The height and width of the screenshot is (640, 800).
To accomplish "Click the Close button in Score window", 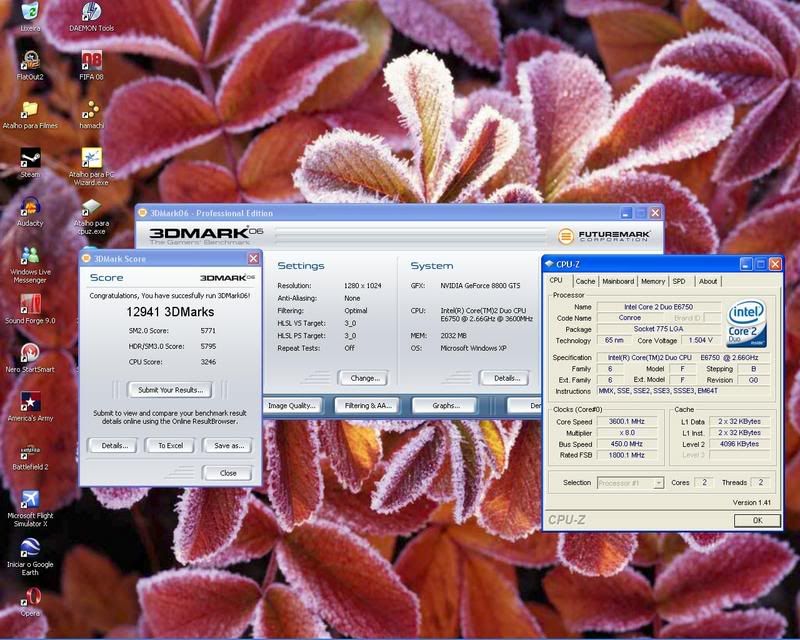I will pos(228,473).
